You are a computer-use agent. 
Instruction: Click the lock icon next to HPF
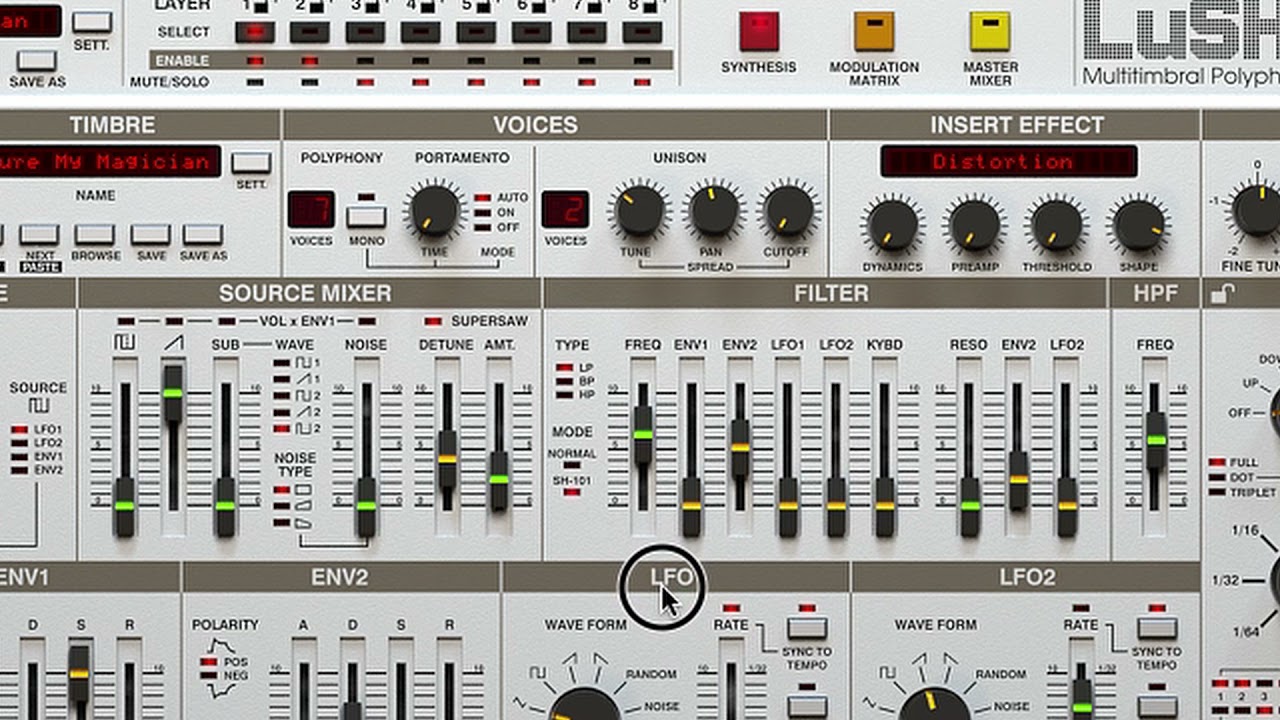[1222, 293]
